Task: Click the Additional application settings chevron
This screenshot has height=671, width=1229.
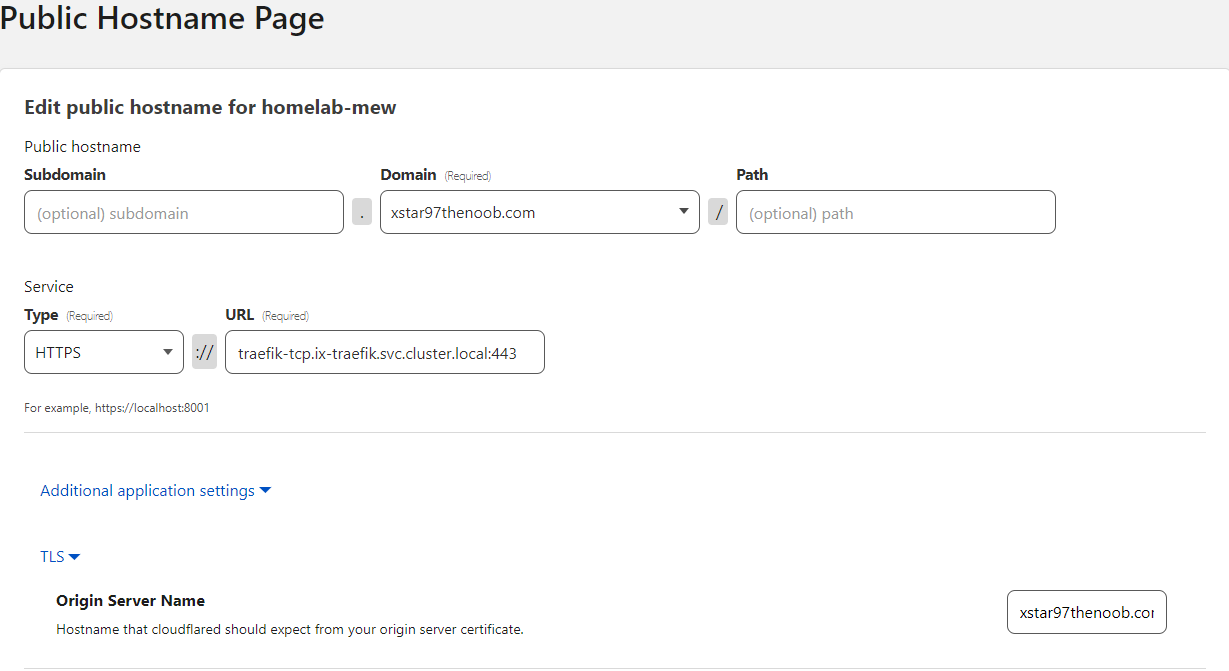Action: pyautogui.click(x=265, y=490)
